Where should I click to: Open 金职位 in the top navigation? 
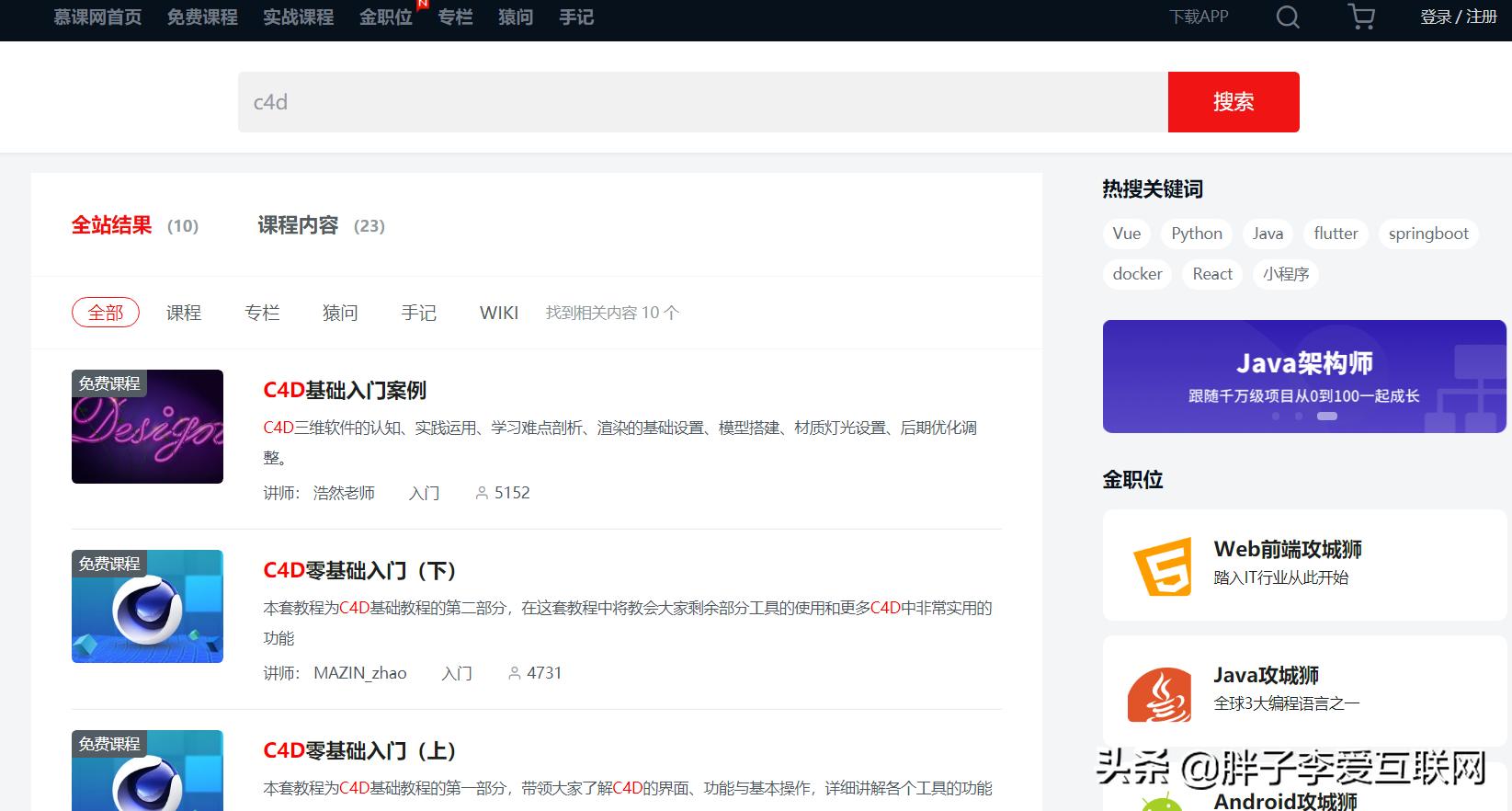(x=386, y=17)
